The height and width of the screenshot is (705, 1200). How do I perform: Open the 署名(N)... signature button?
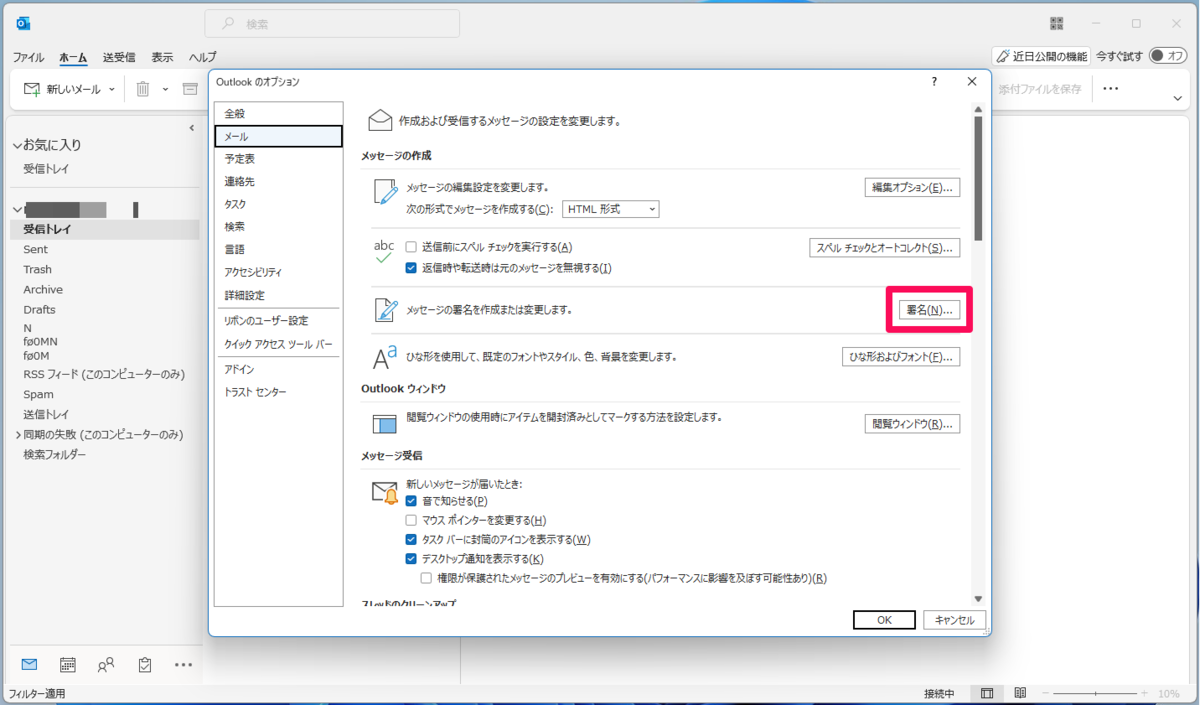point(929,310)
